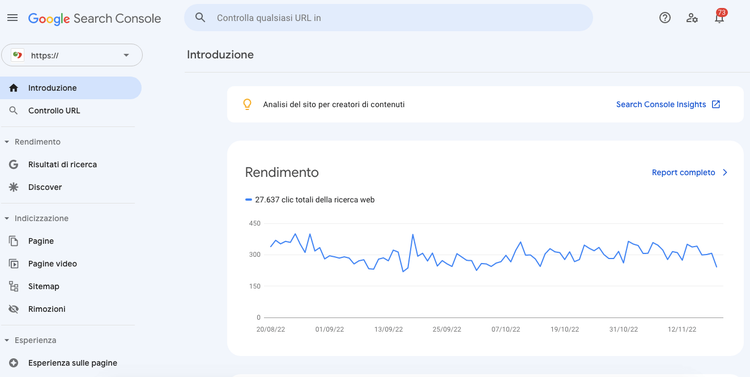Click the 20/08/22 date label on chart
Image resolution: width=750 pixels, height=377 pixels.
click(x=271, y=330)
